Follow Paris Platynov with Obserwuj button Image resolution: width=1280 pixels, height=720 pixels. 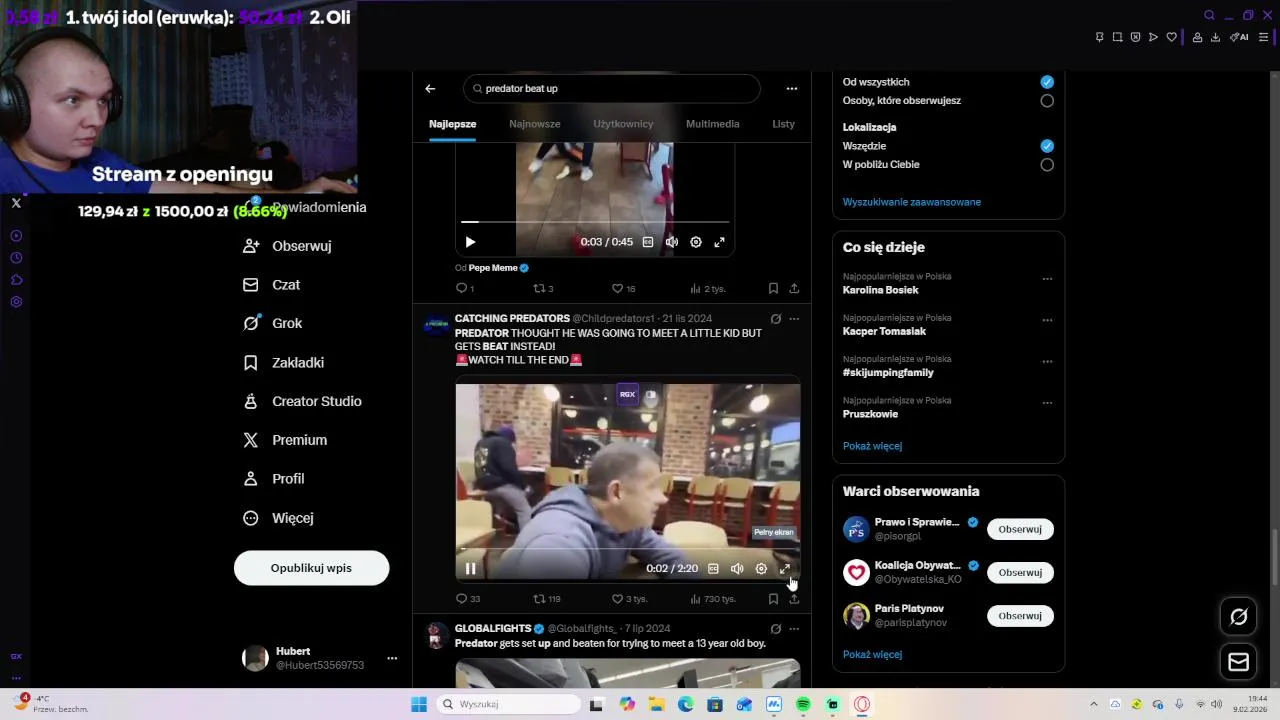click(x=1020, y=616)
